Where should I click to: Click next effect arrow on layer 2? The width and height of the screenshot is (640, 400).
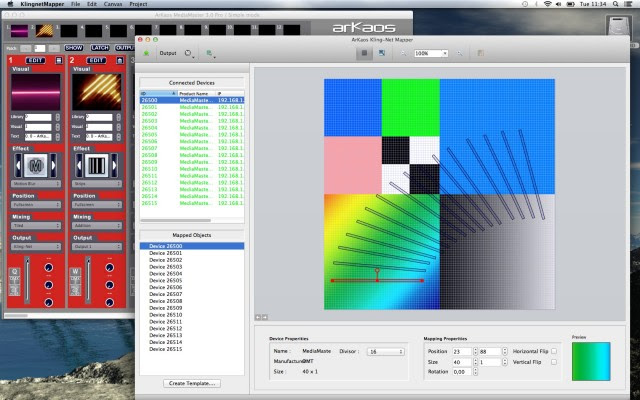coord(114,166)
